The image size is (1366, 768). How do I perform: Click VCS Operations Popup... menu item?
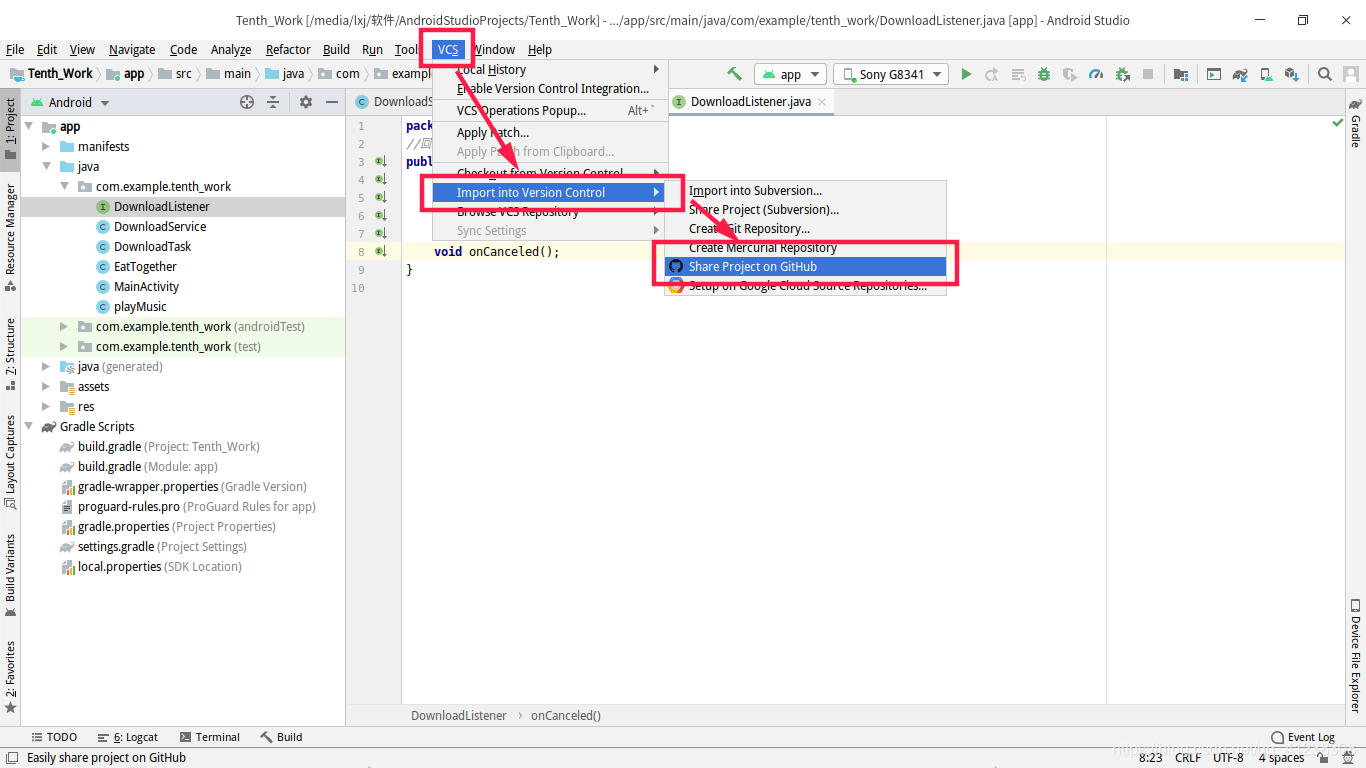tap(550, 110)
